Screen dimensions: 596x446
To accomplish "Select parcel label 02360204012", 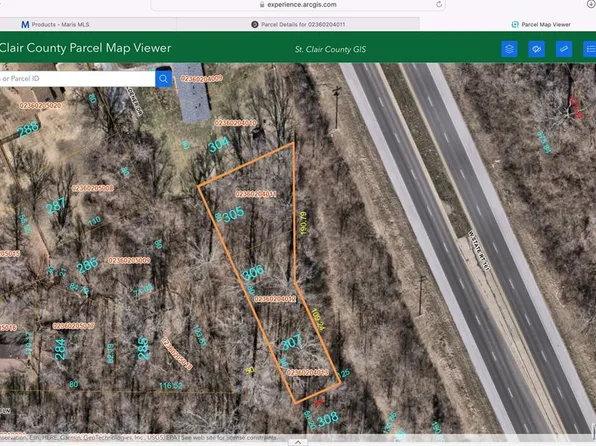I will [275, 299].
